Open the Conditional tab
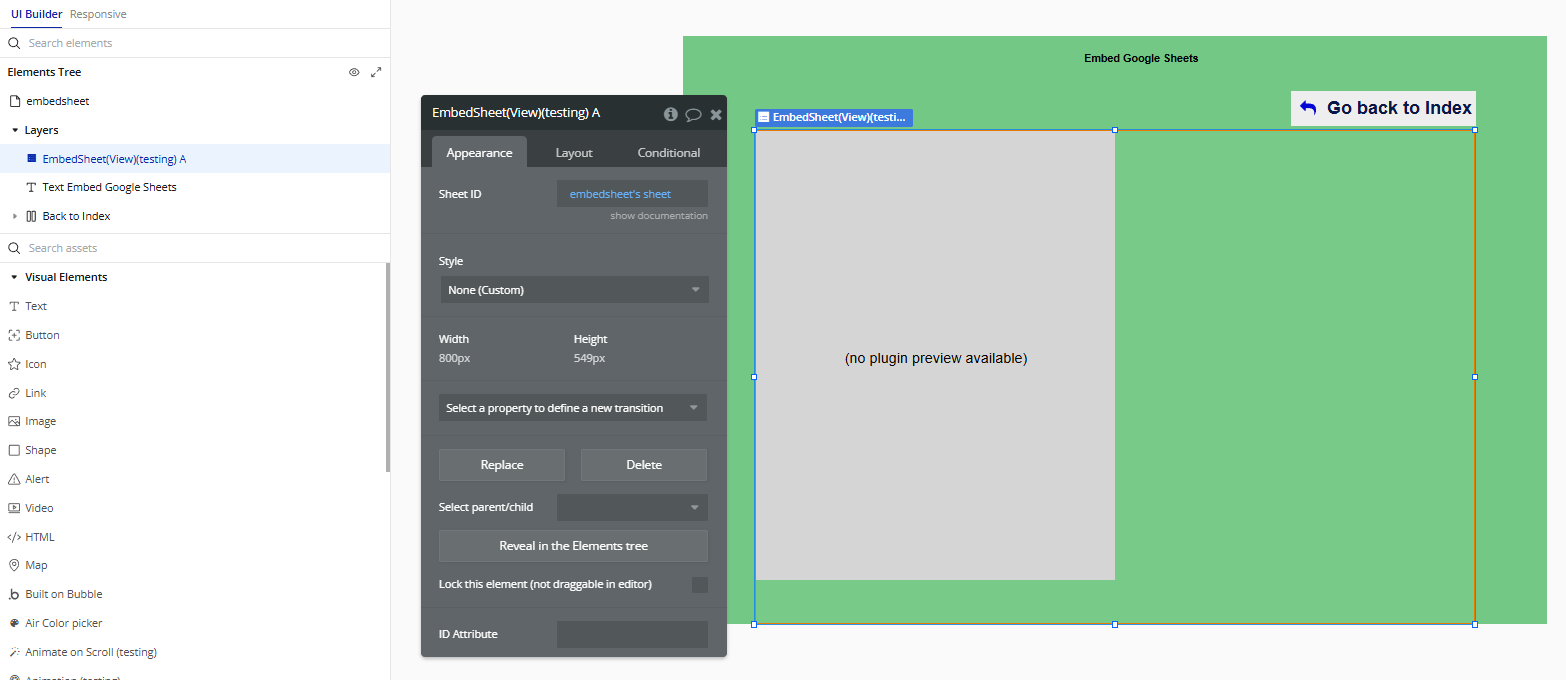The height and width of the screenshot is (680, 1566). pyautogui.click(x=668, y=153)
